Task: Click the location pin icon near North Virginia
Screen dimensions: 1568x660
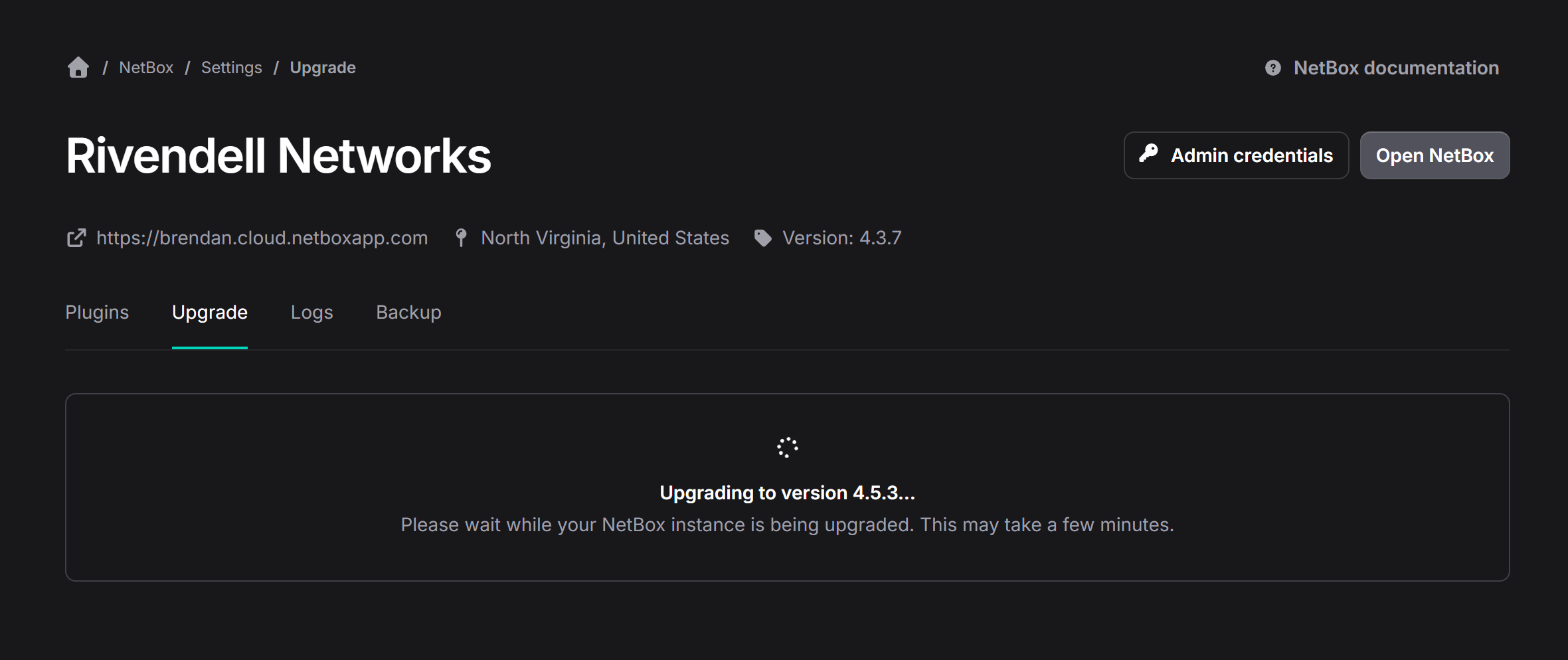Action: tap(460, 237)
